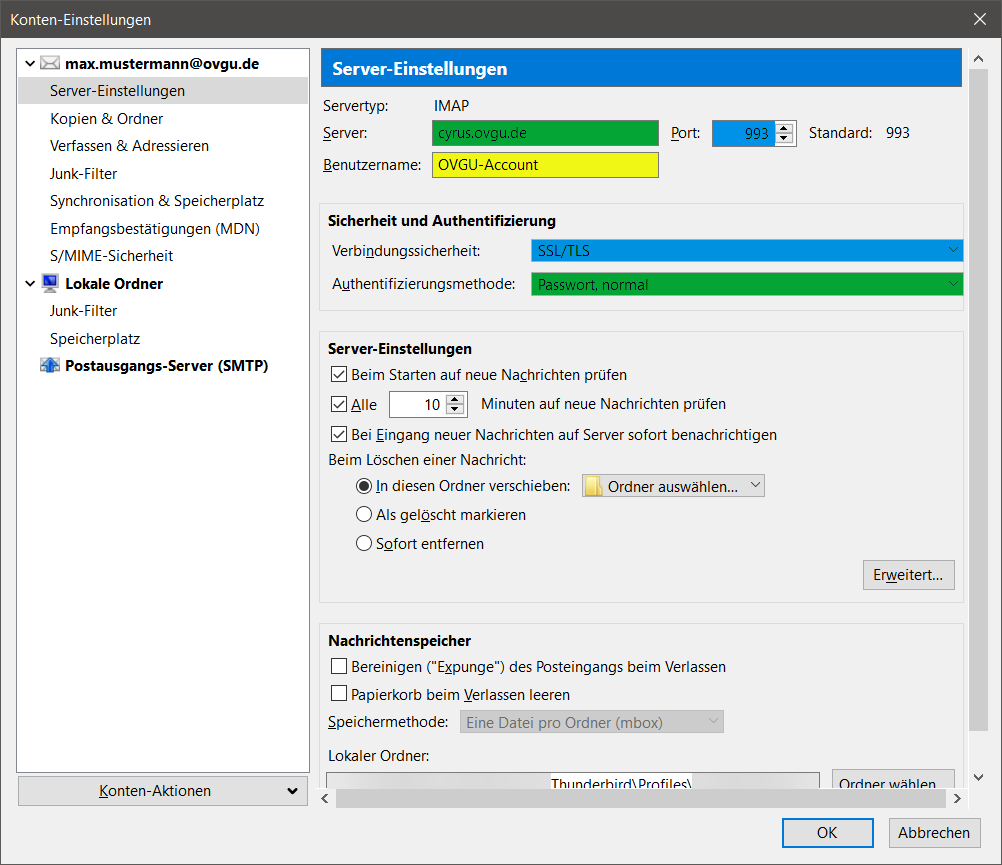Select S/MIME-Sicherheit in the sidebar
The image size is (1002, 865).
tap(111, 256)
